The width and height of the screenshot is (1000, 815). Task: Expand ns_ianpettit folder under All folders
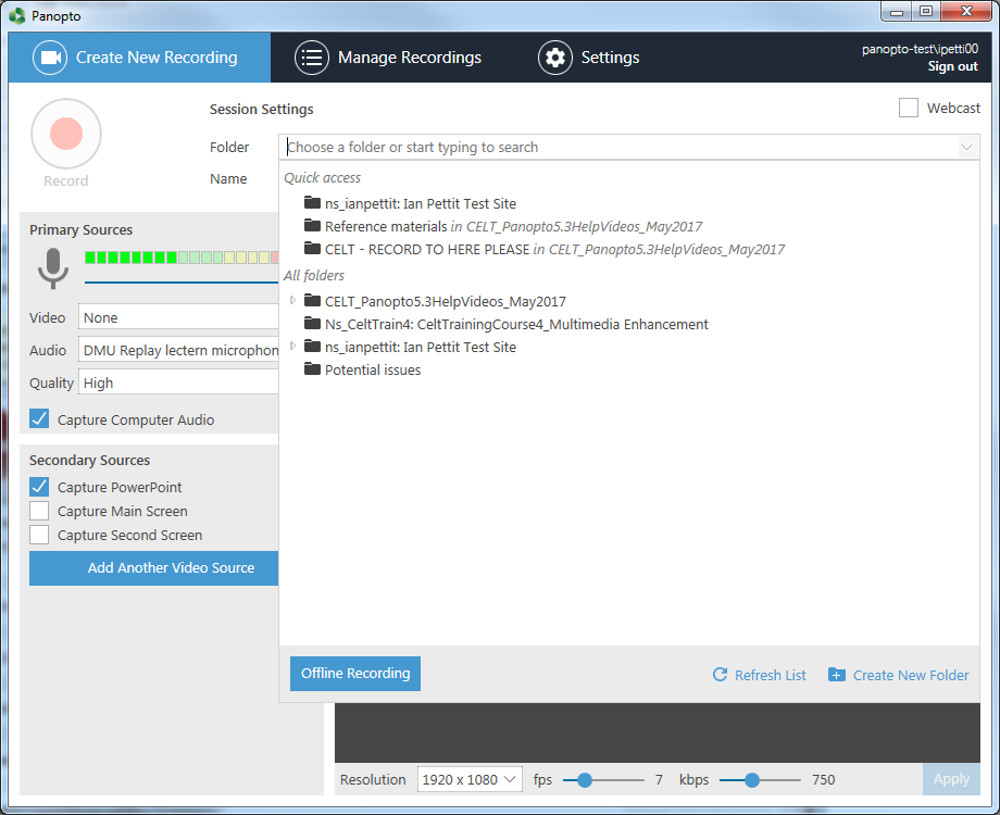tap(292, 346)
